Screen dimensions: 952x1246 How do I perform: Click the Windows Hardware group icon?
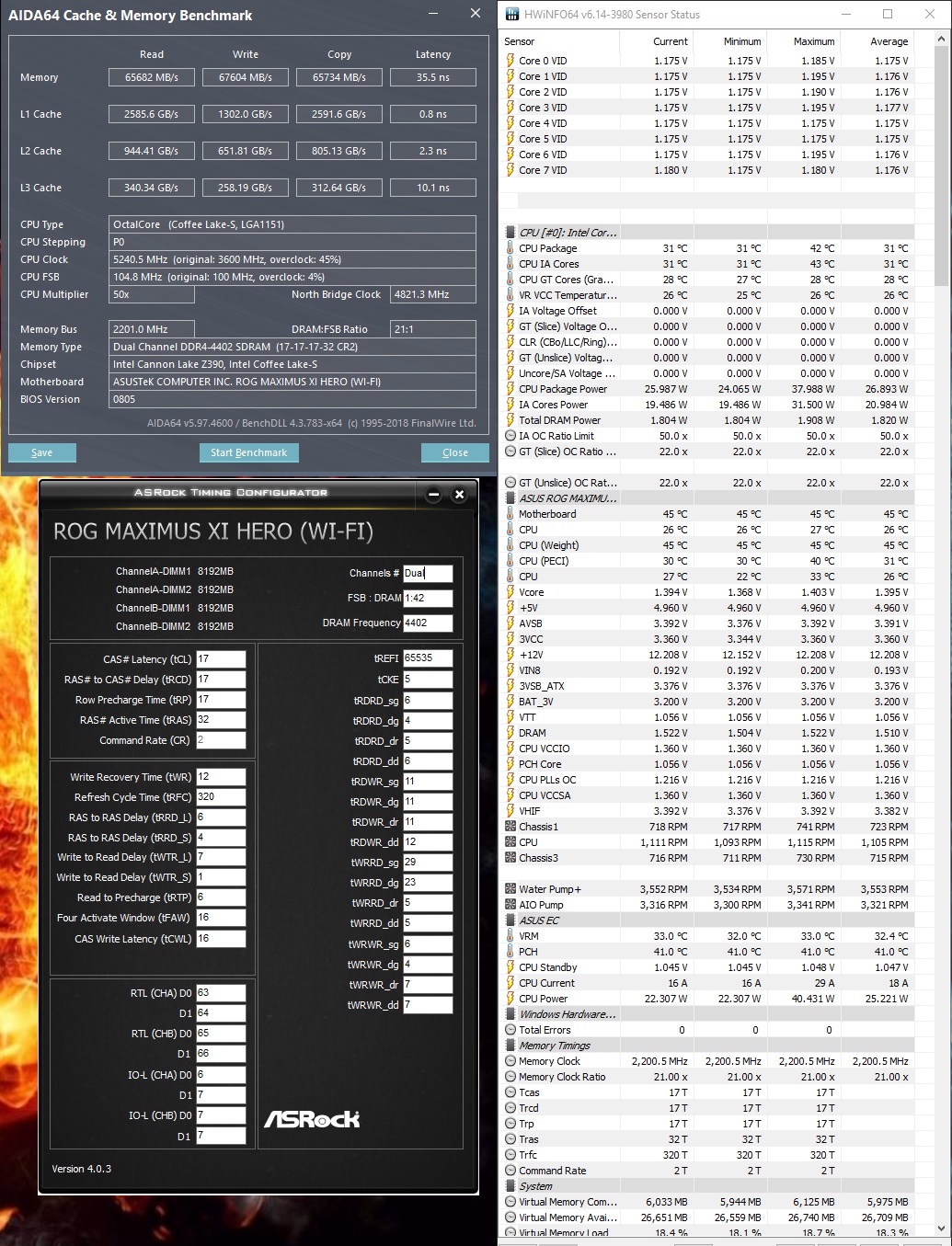tap(510, 1014)
